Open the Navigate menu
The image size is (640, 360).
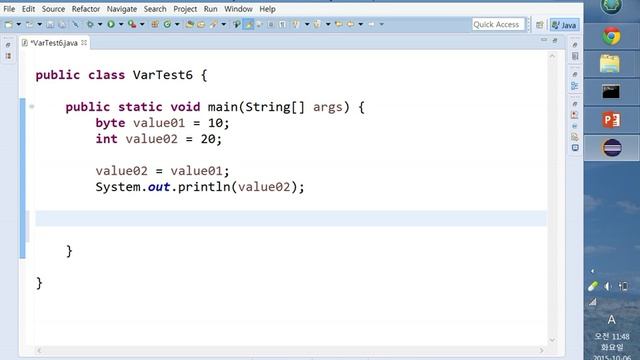(x=122, y=9)
